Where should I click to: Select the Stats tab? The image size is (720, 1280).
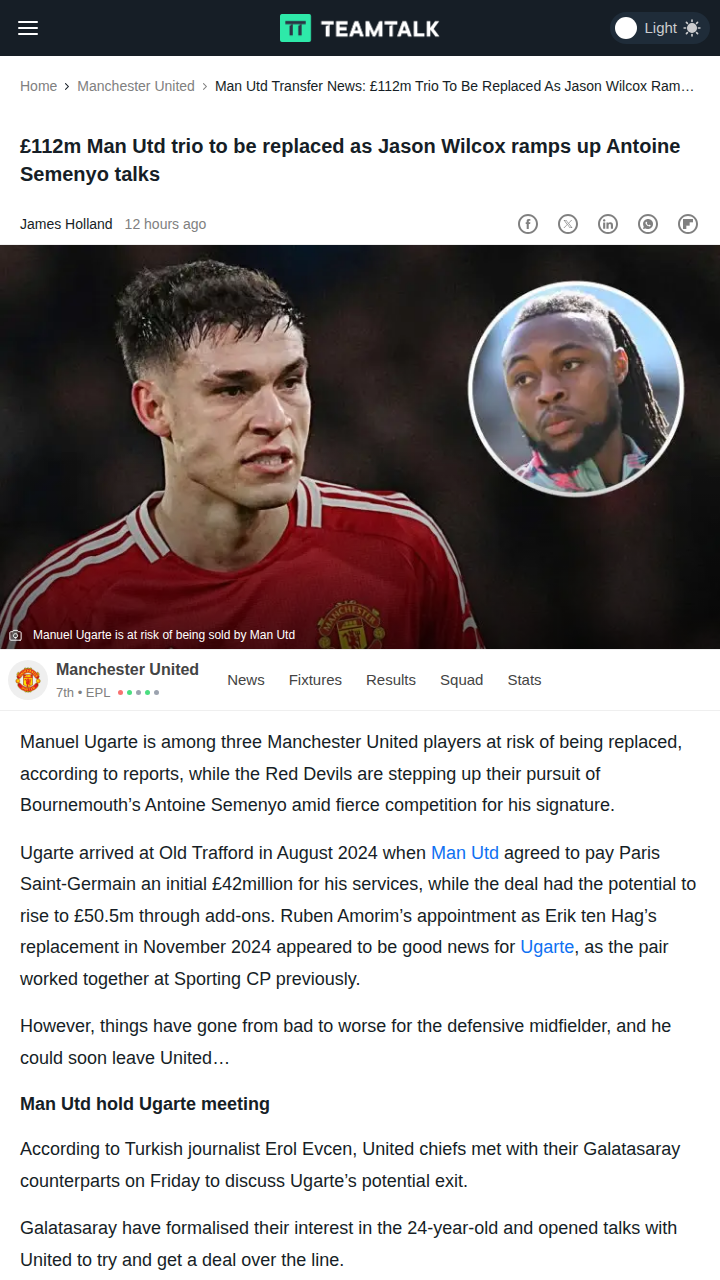pyautogui.click(x=524, y=680)
